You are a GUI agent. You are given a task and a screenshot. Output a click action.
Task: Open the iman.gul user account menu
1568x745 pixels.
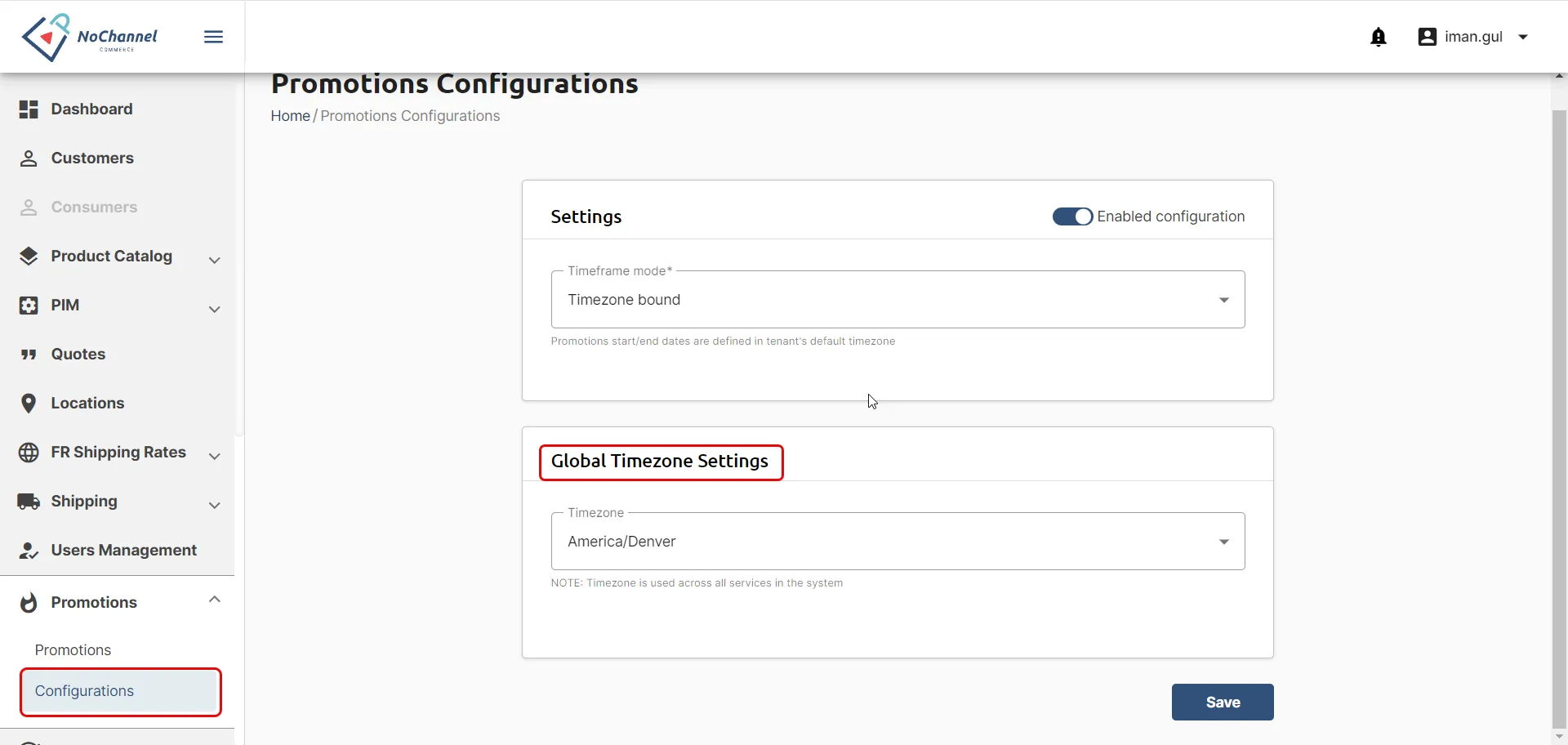click(x=1473, y=37)
